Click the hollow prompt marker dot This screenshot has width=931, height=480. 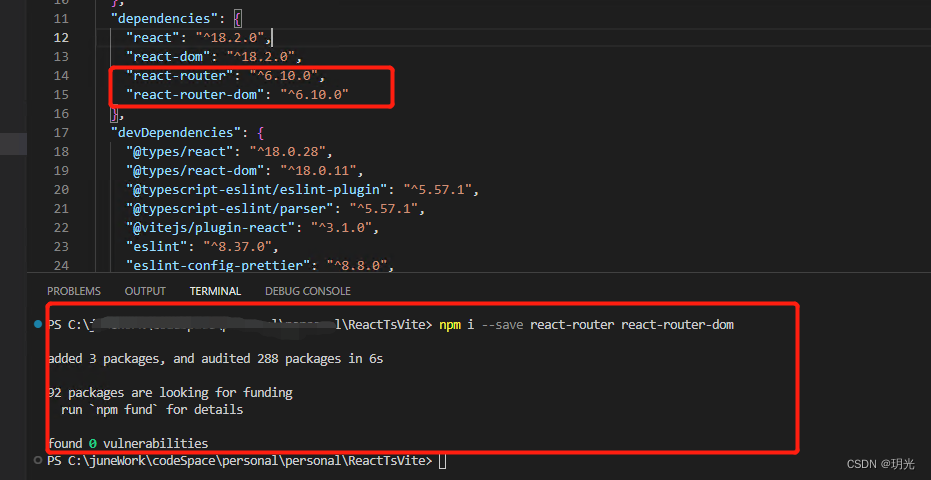(38, 460)
